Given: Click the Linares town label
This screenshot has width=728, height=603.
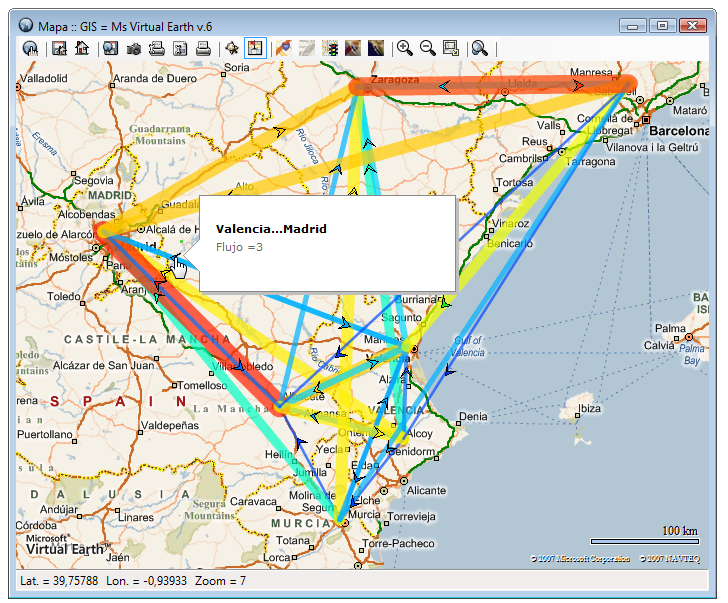Looking at the screenshot, I should [x=136, y=517].
